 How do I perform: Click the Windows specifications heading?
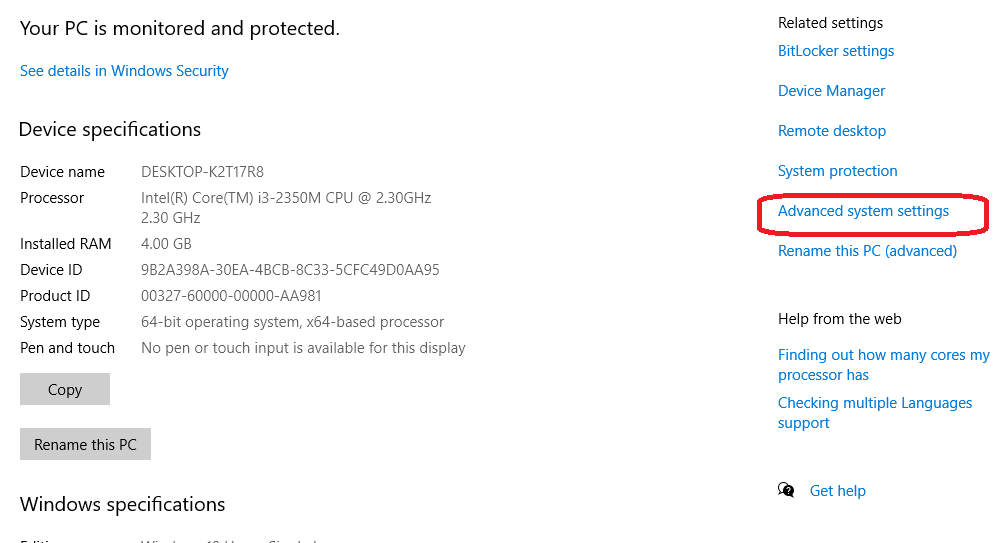[x=123, y=504]
